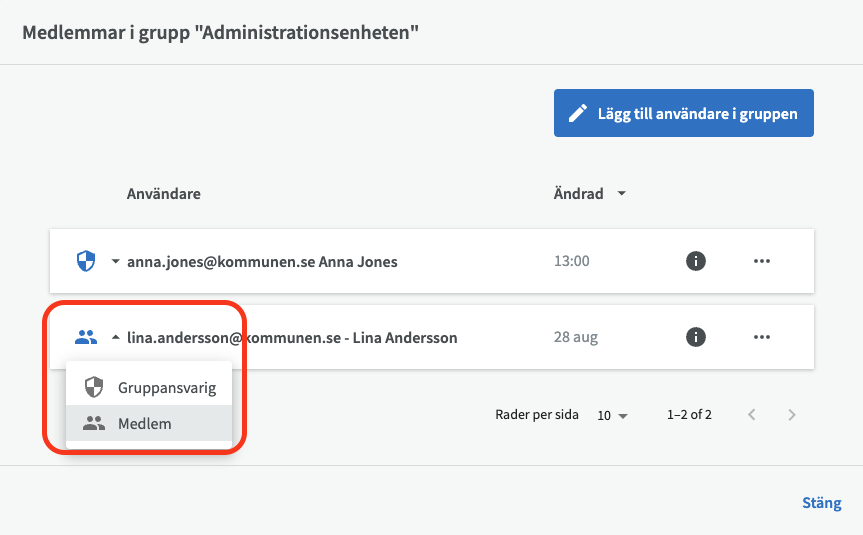Close the dialog with Stäng
The height and width of the screenshot is (535, 863).
821,503
